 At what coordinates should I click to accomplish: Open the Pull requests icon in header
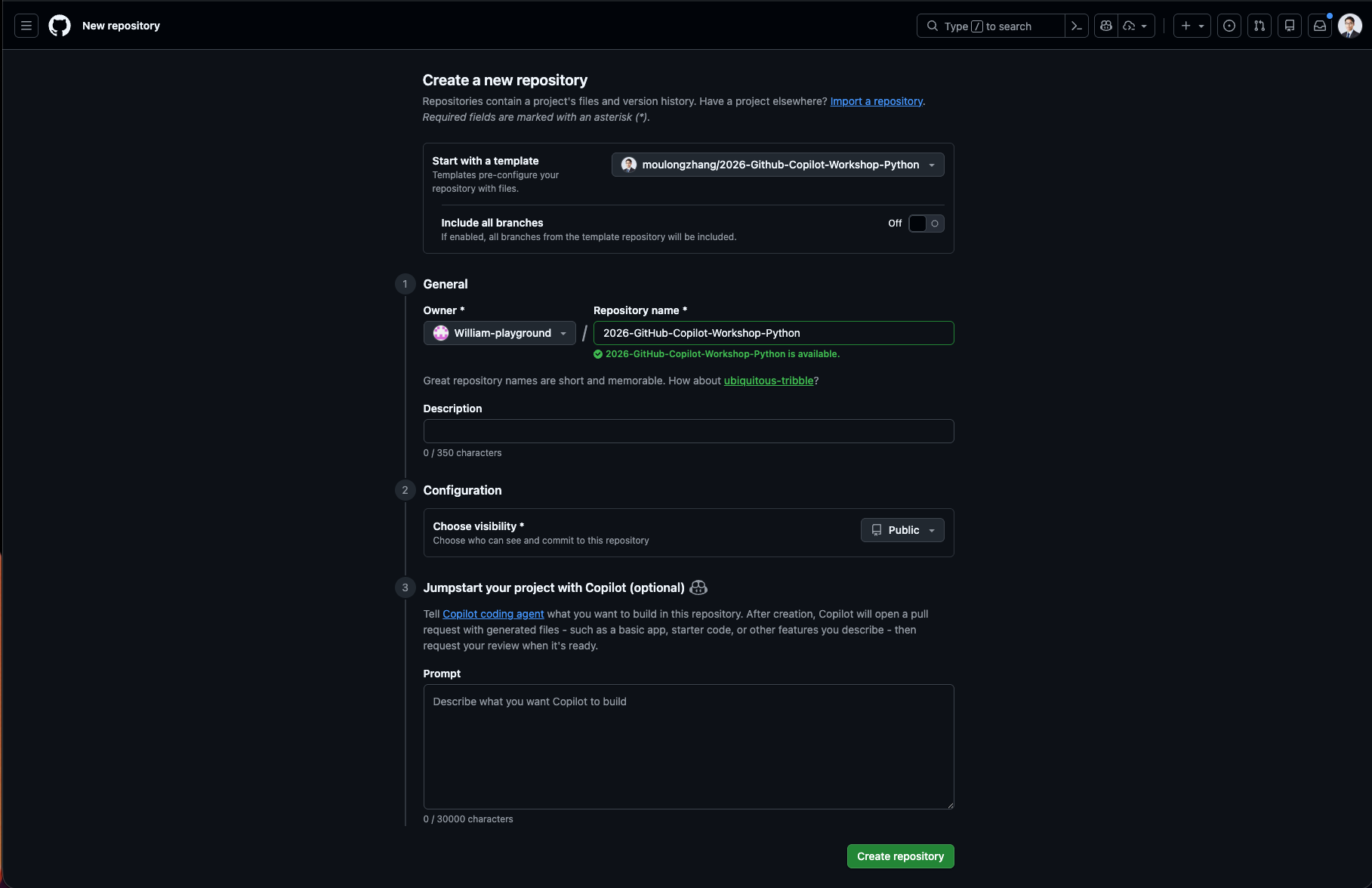pos(1259,26)
